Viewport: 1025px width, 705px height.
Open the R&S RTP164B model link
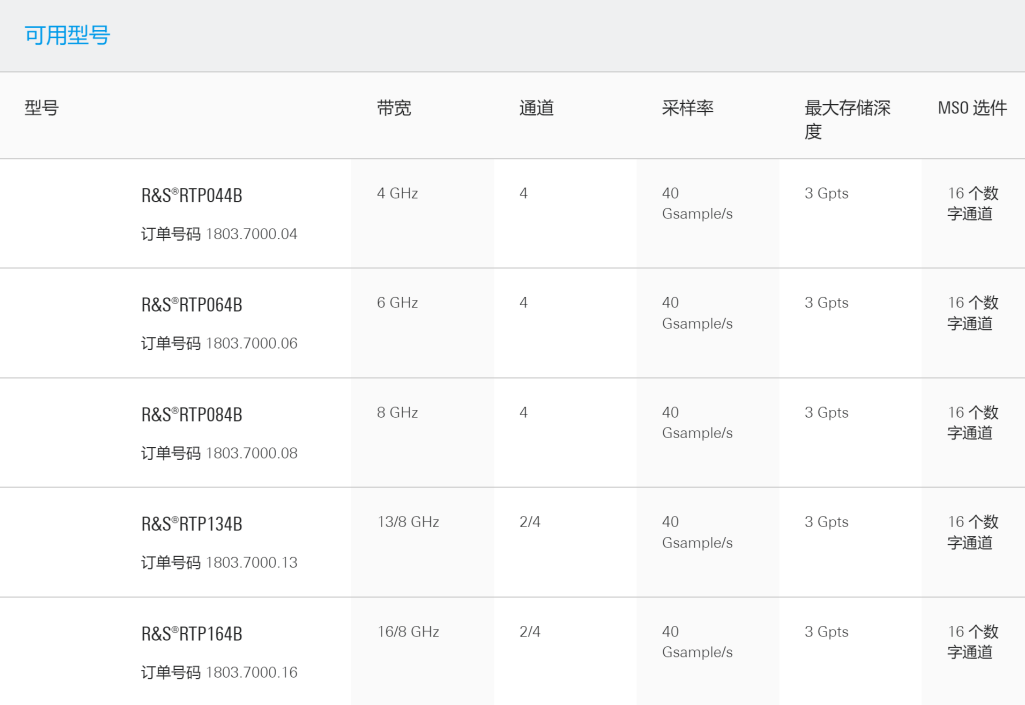(x=192, y=634)
